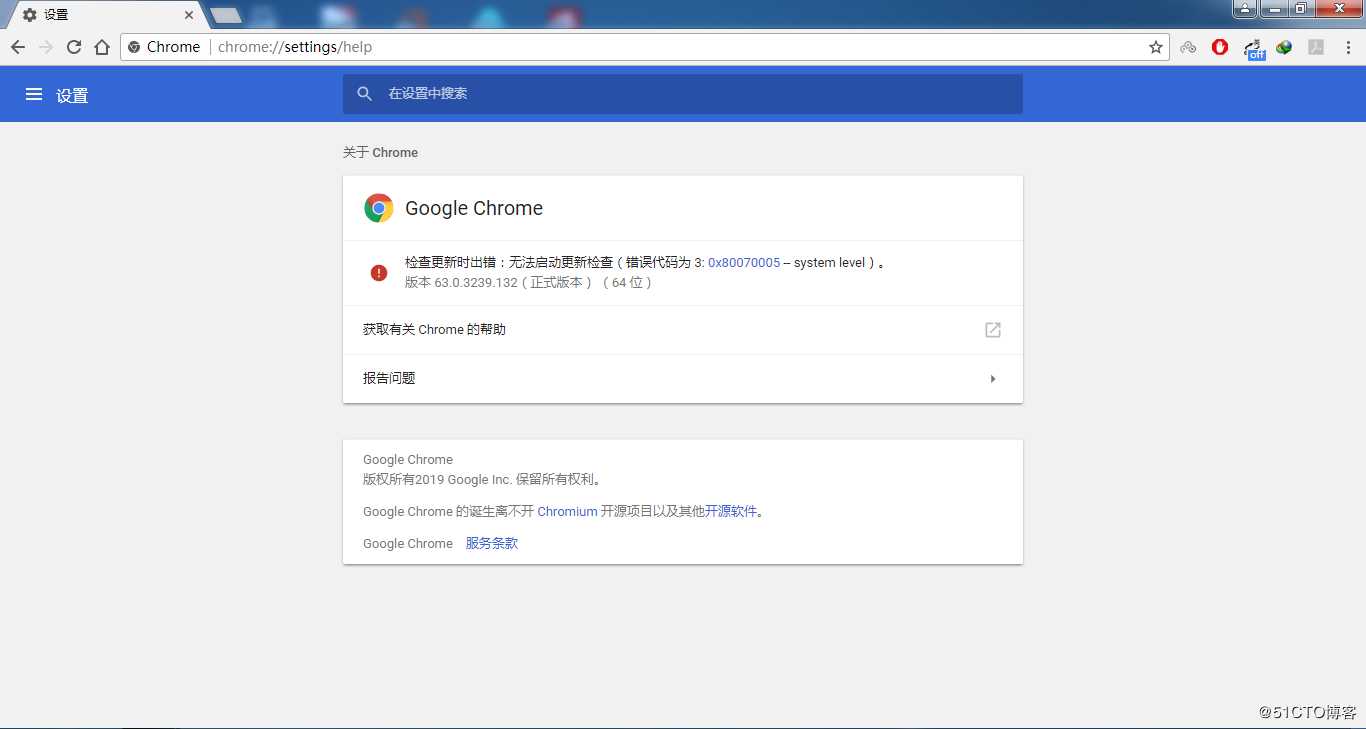Click the 报告问题 row label

[389, 378]
